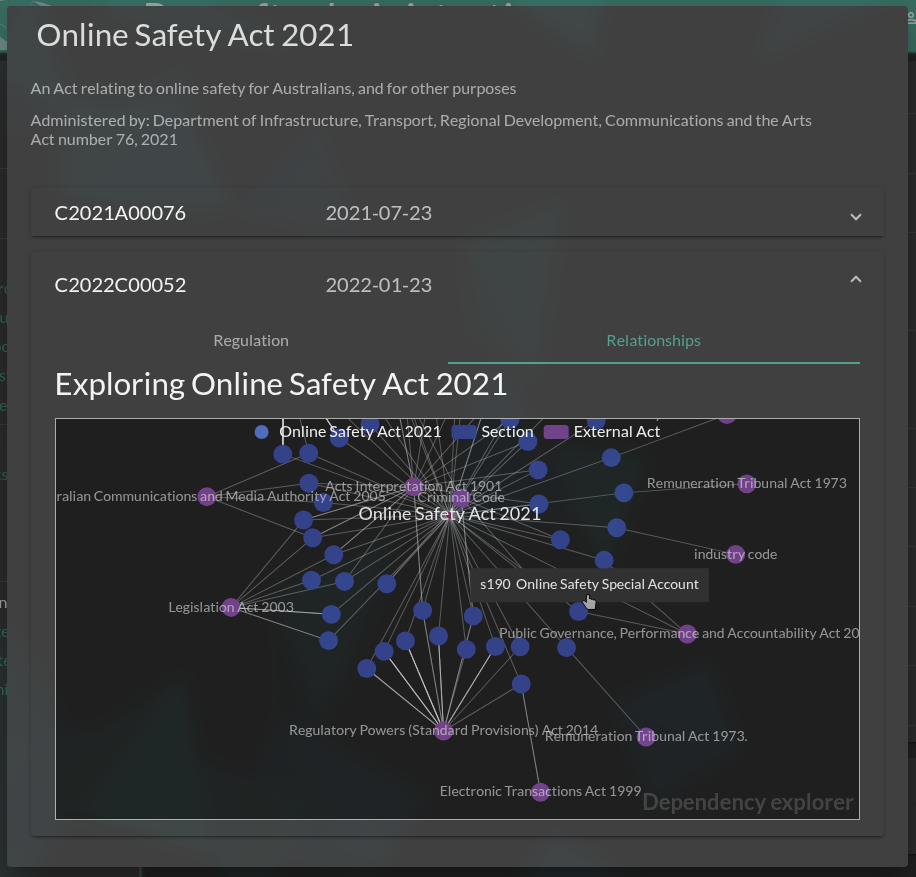Click the central Online Safety Act 2021 node label
This screenshot has height=877, width=916.
pos(449,514)
